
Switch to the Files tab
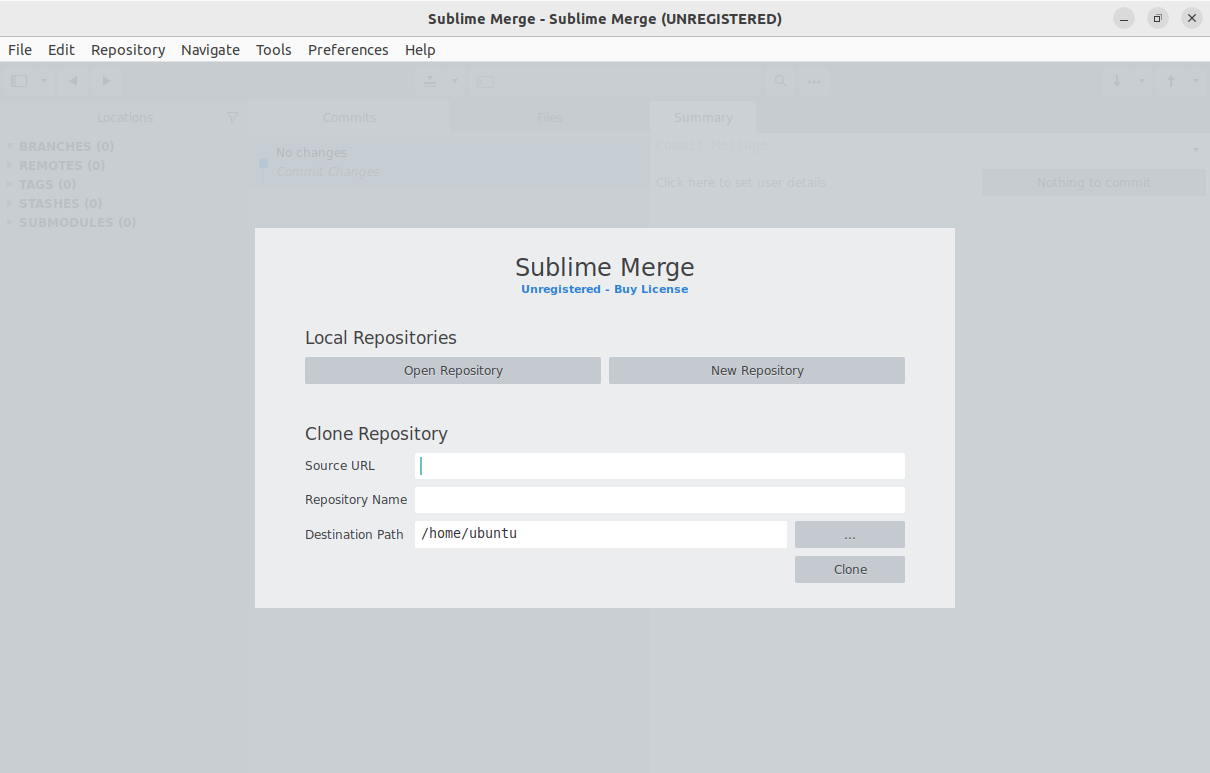pos(549,118)
